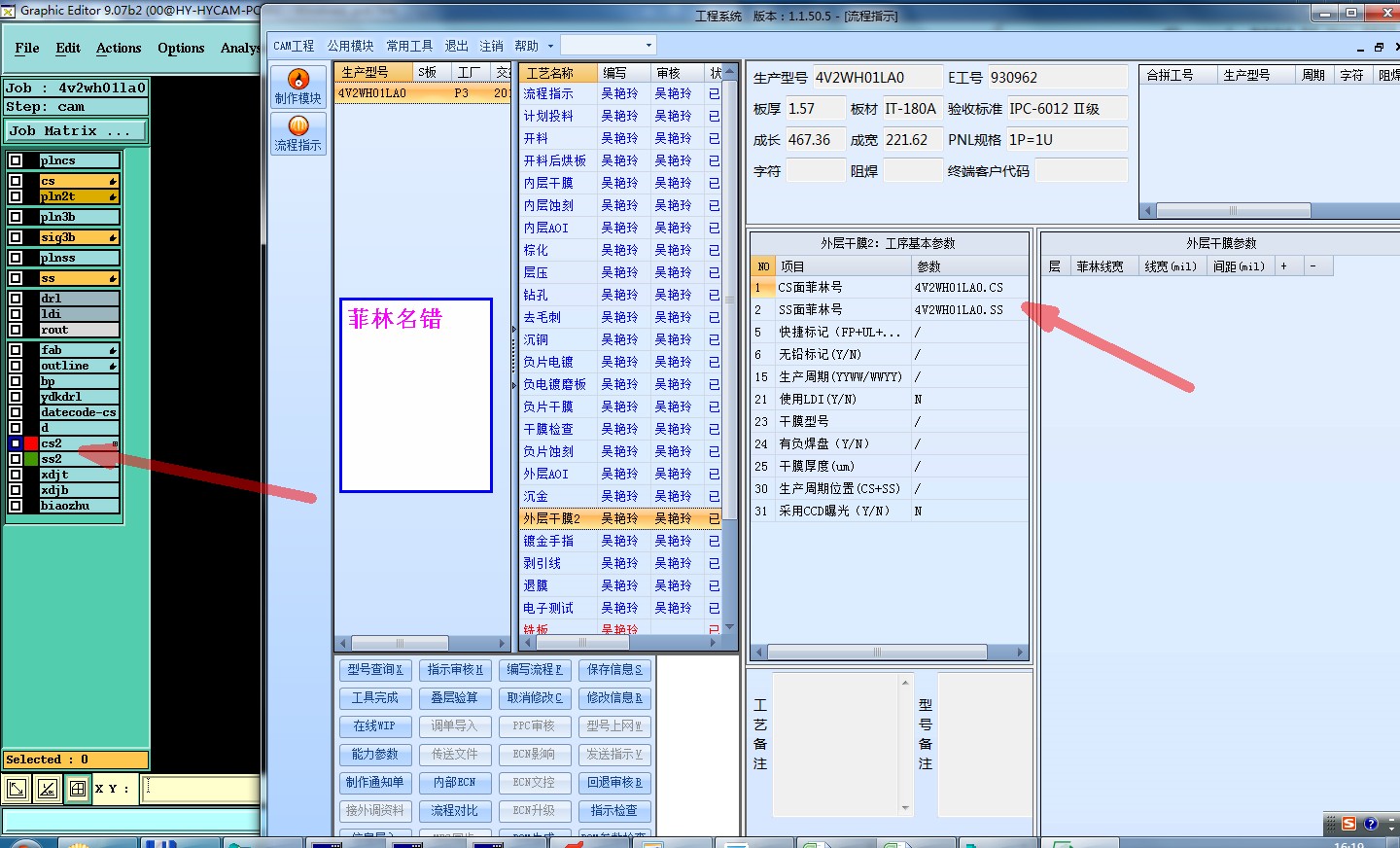Click the status icon on 流程指示 row

click(x=715, y=93)
